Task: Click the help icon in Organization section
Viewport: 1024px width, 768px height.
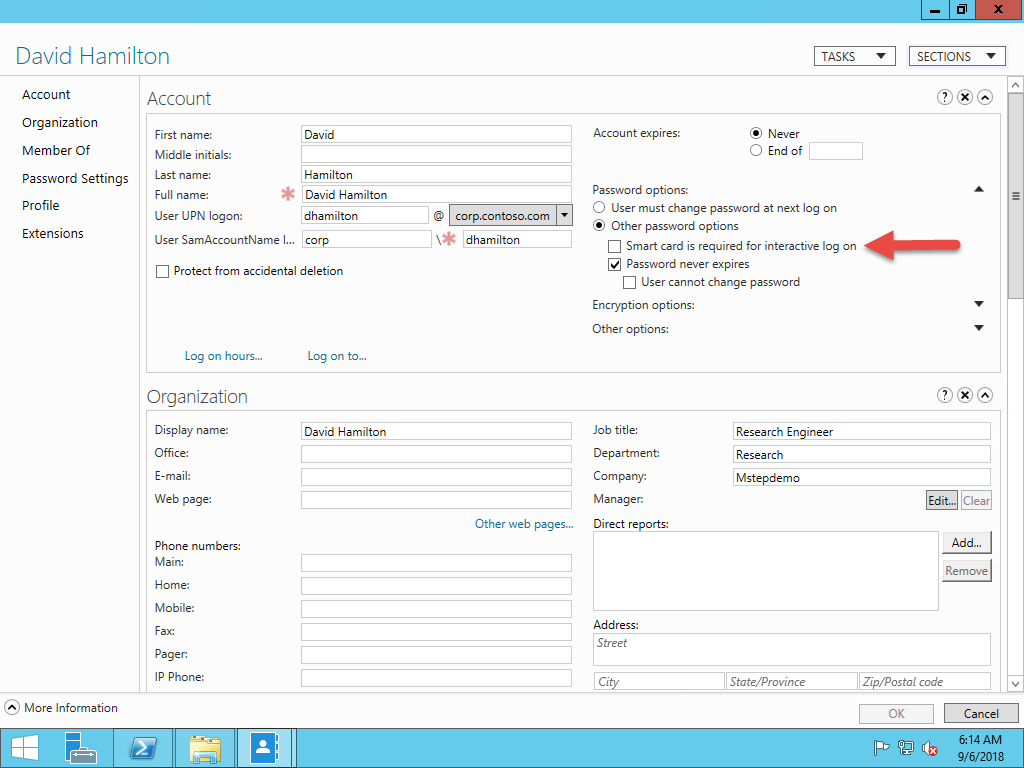Action: coord(944,395)
